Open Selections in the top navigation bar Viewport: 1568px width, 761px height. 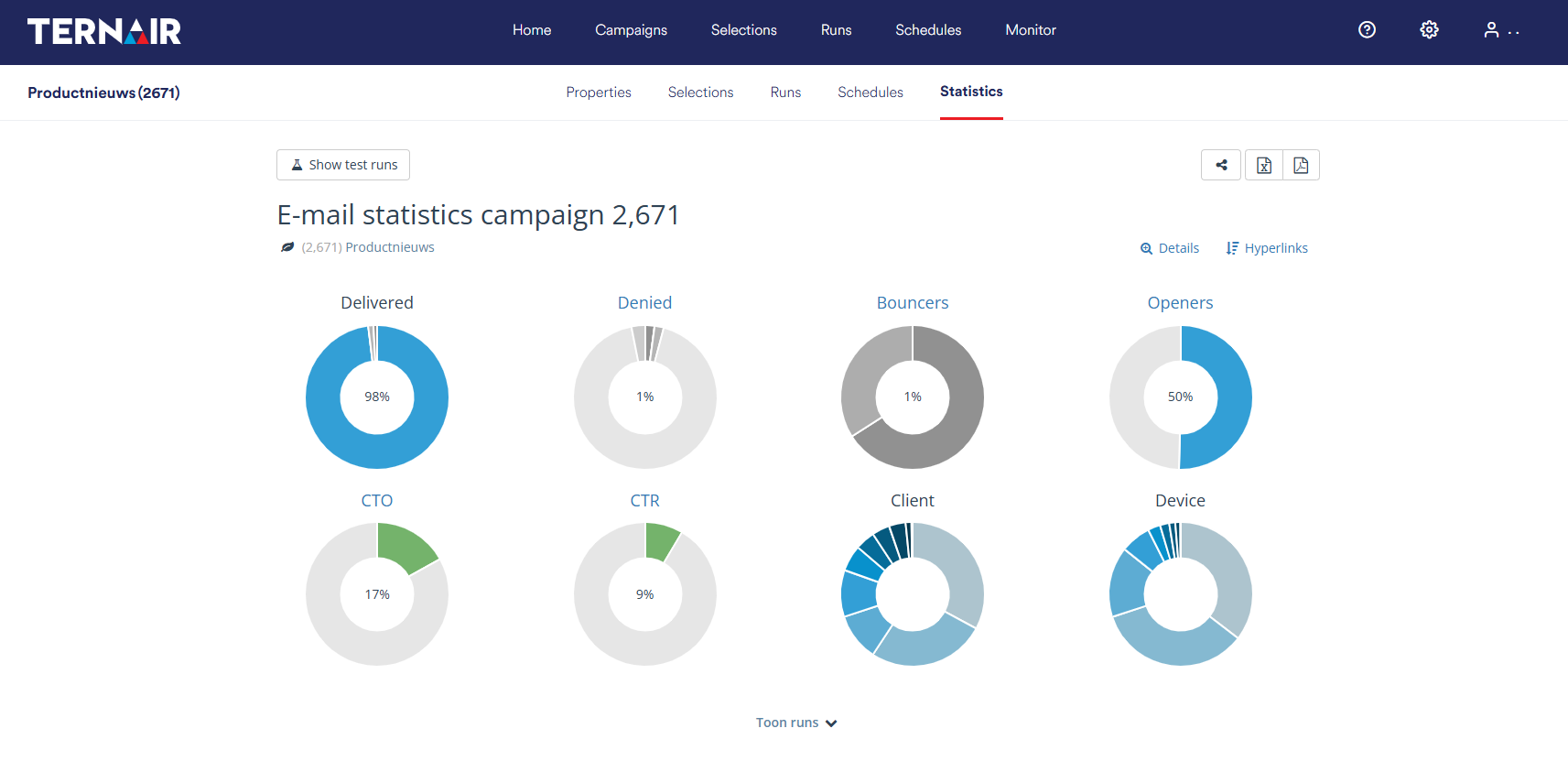744,30
